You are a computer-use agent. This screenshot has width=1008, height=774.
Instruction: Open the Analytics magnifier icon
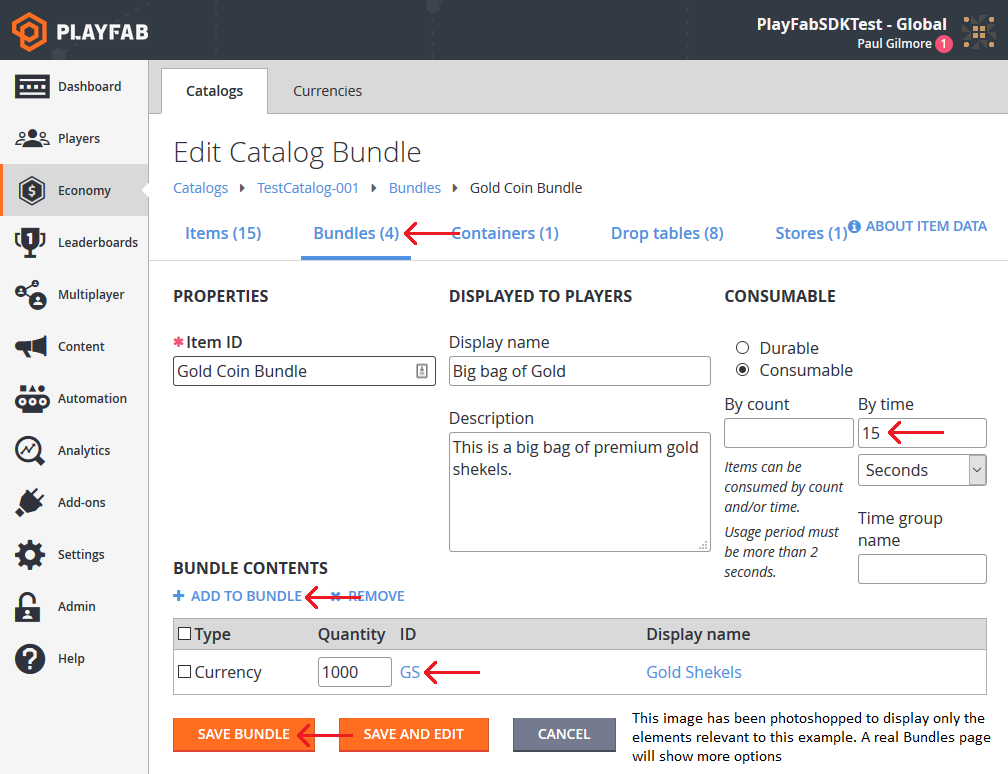[x=30, y=451]
